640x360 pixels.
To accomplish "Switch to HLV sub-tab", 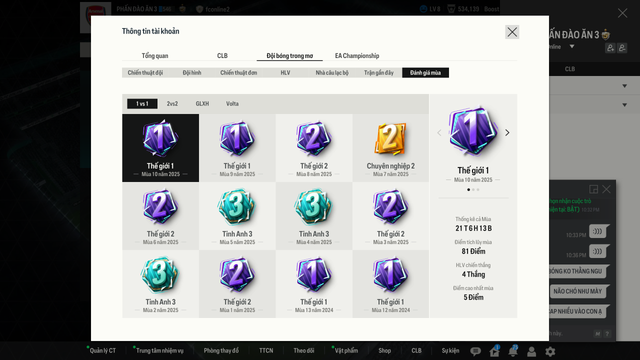I will click(285, 73).
